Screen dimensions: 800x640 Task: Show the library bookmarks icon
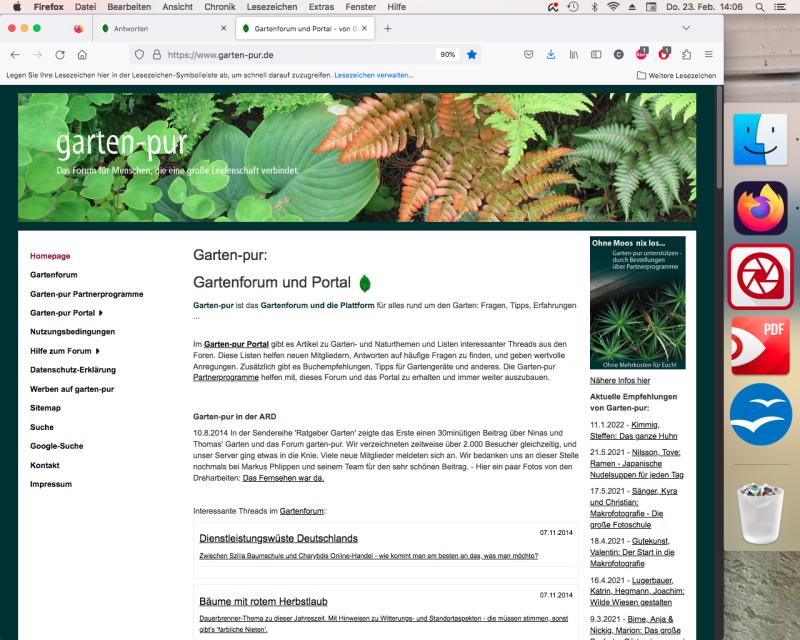coord(574,54)
